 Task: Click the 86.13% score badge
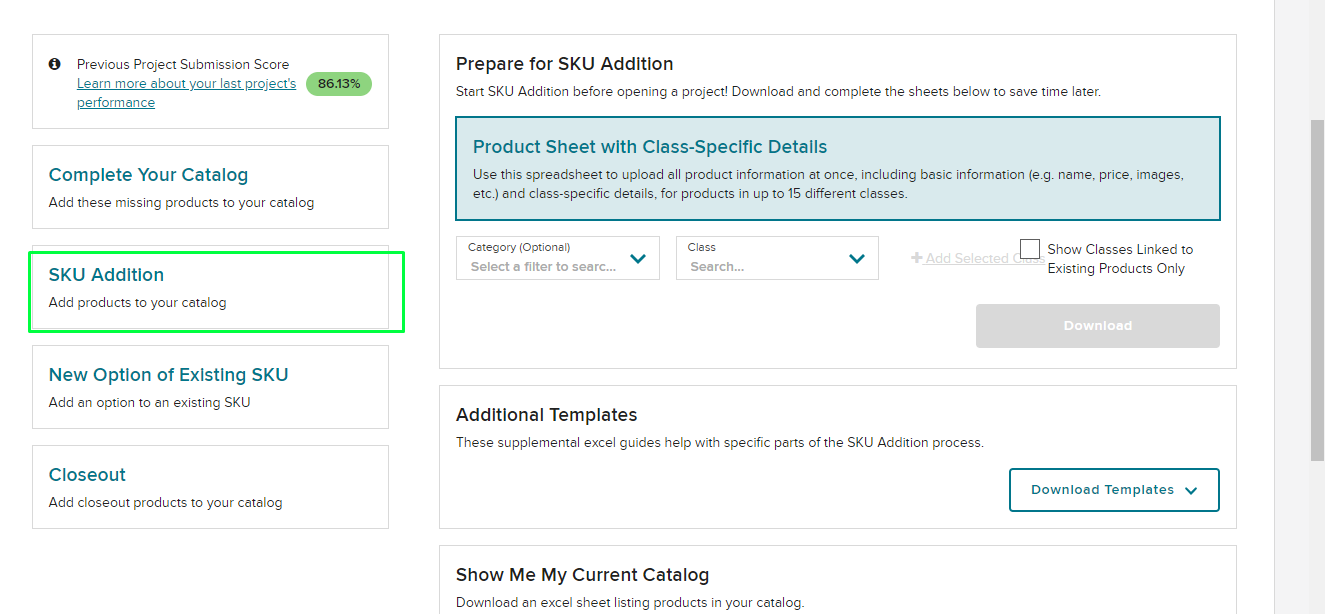click(338, 84)
